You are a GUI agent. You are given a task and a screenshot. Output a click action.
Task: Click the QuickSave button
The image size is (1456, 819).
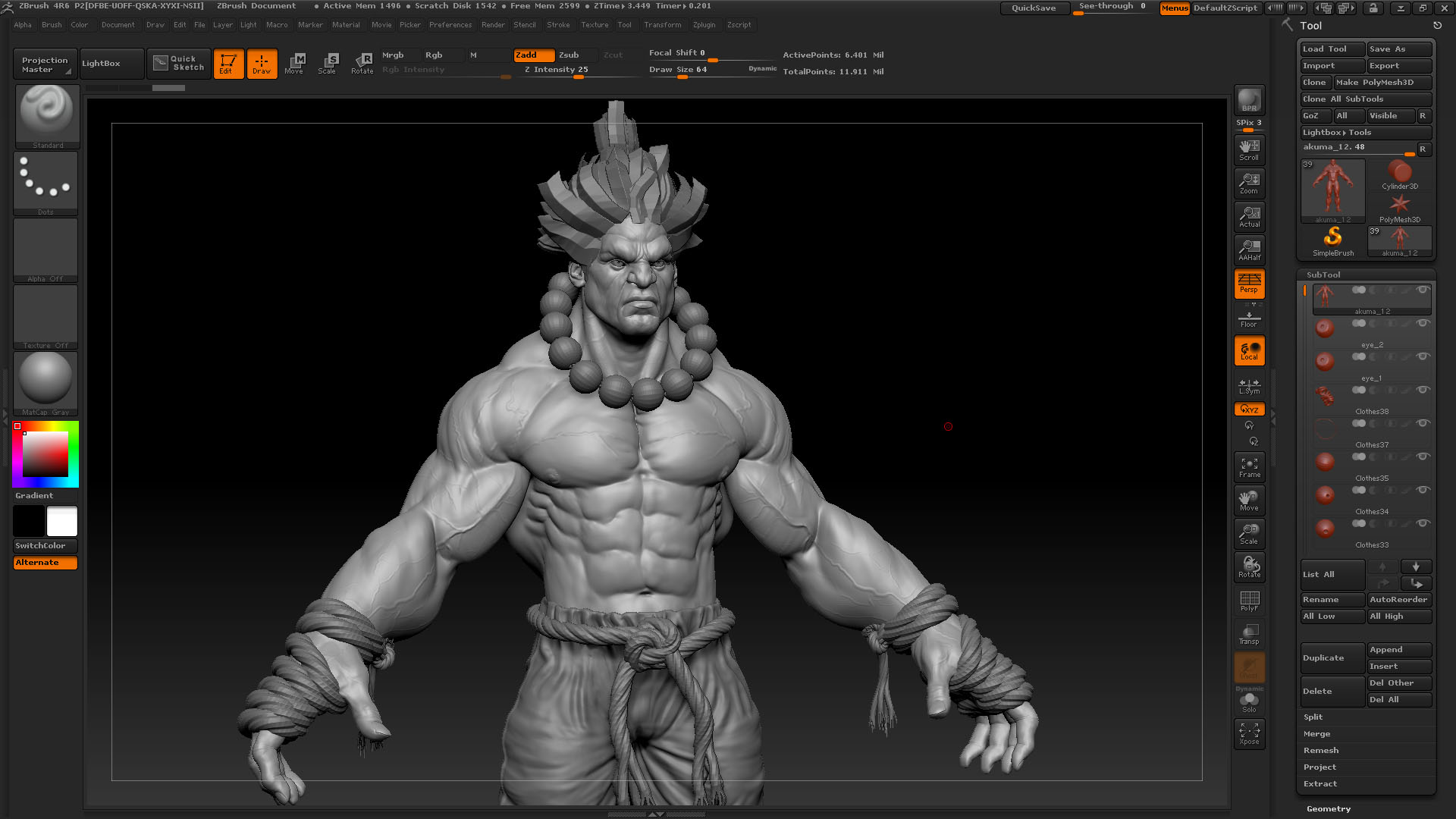(x=1034, y=8)
